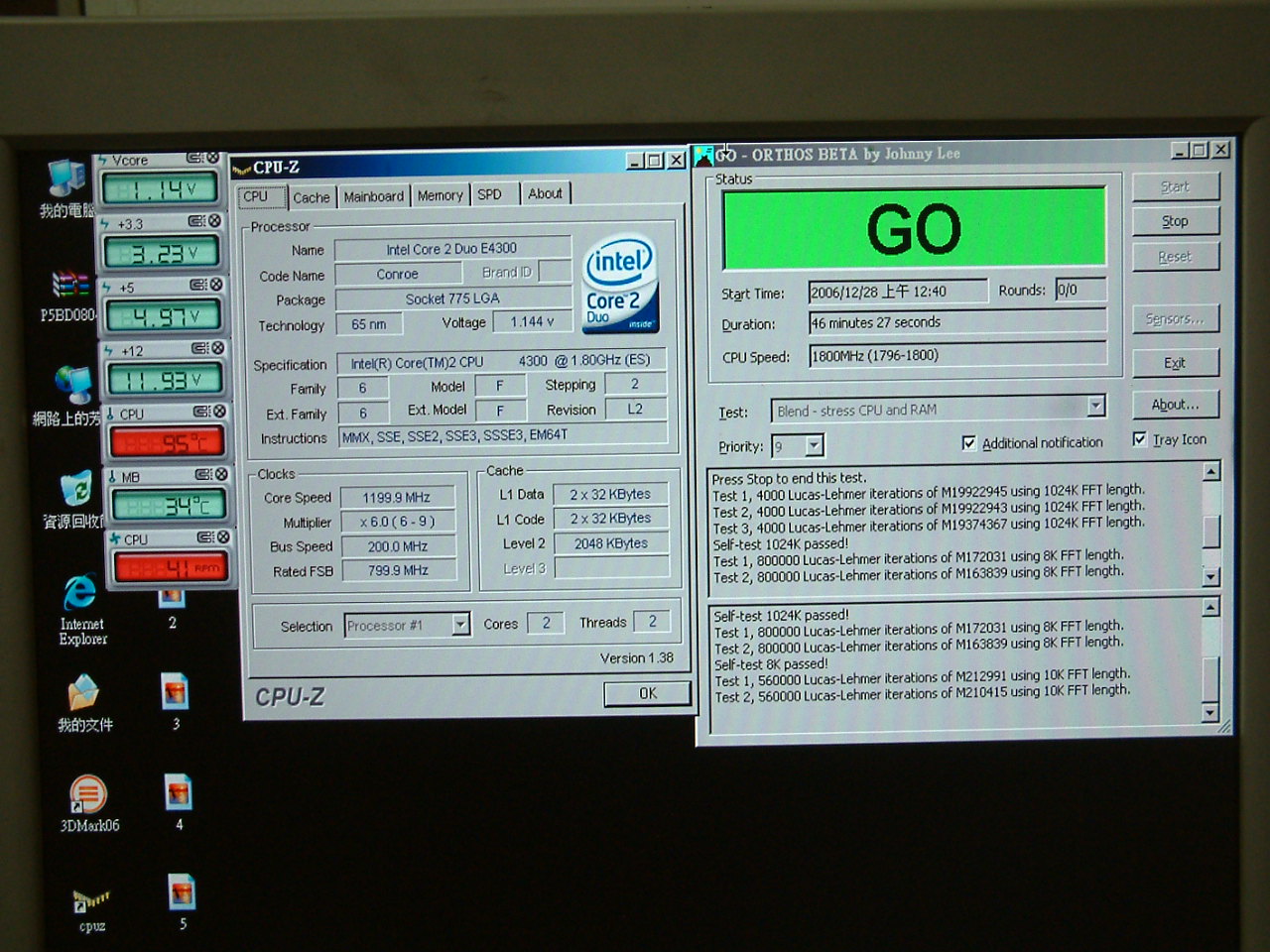Open settings icon on the +3.3 voltage widget
This screenshot has height=952, width=1270.
[x=196, y=221]
